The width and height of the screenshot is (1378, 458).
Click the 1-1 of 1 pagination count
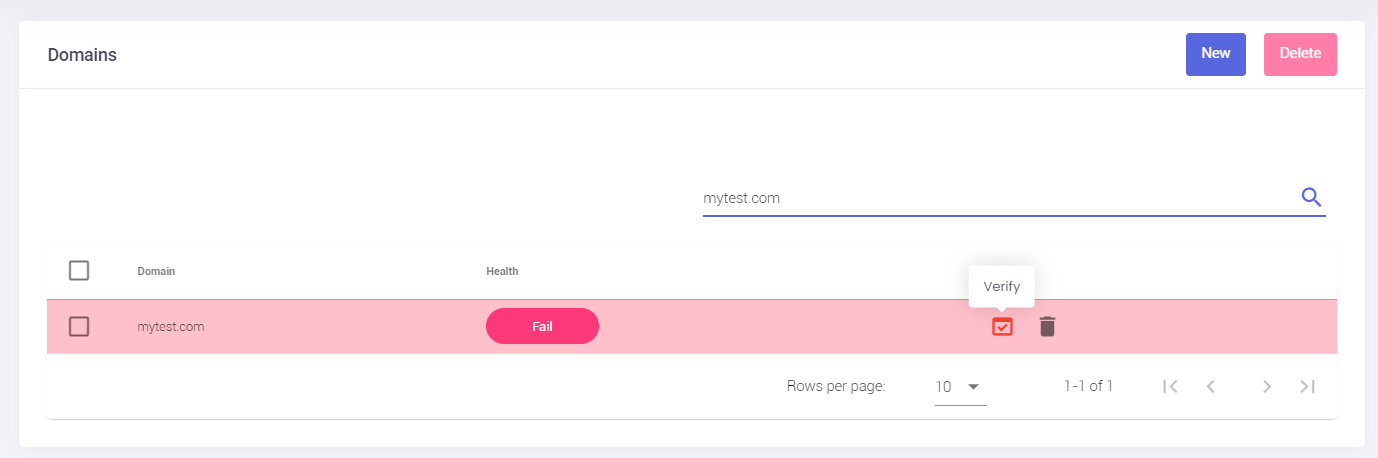pyautogui.click(x=1089, y=386)
